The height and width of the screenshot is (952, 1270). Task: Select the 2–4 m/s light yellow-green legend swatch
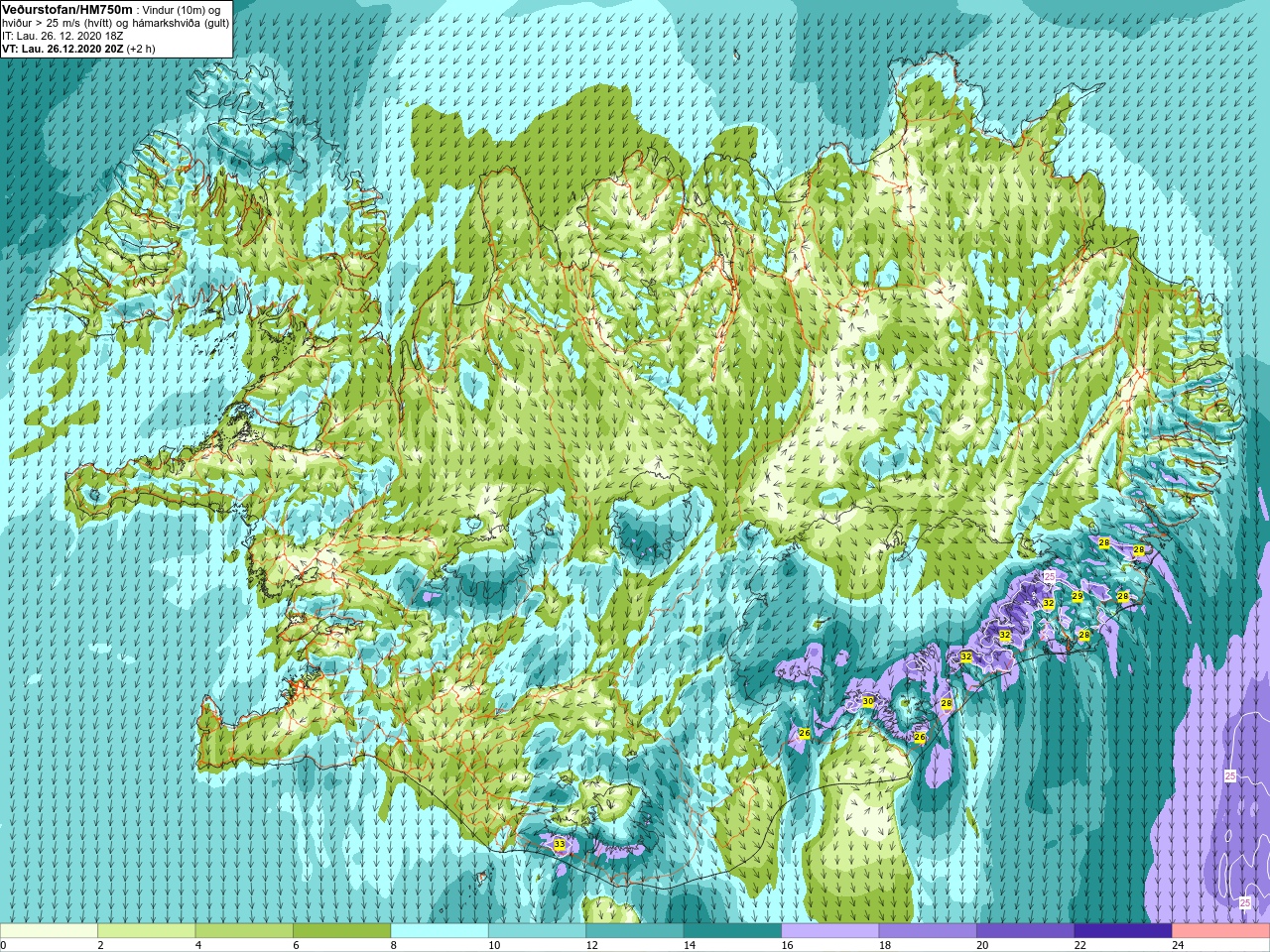click(147, 931)
